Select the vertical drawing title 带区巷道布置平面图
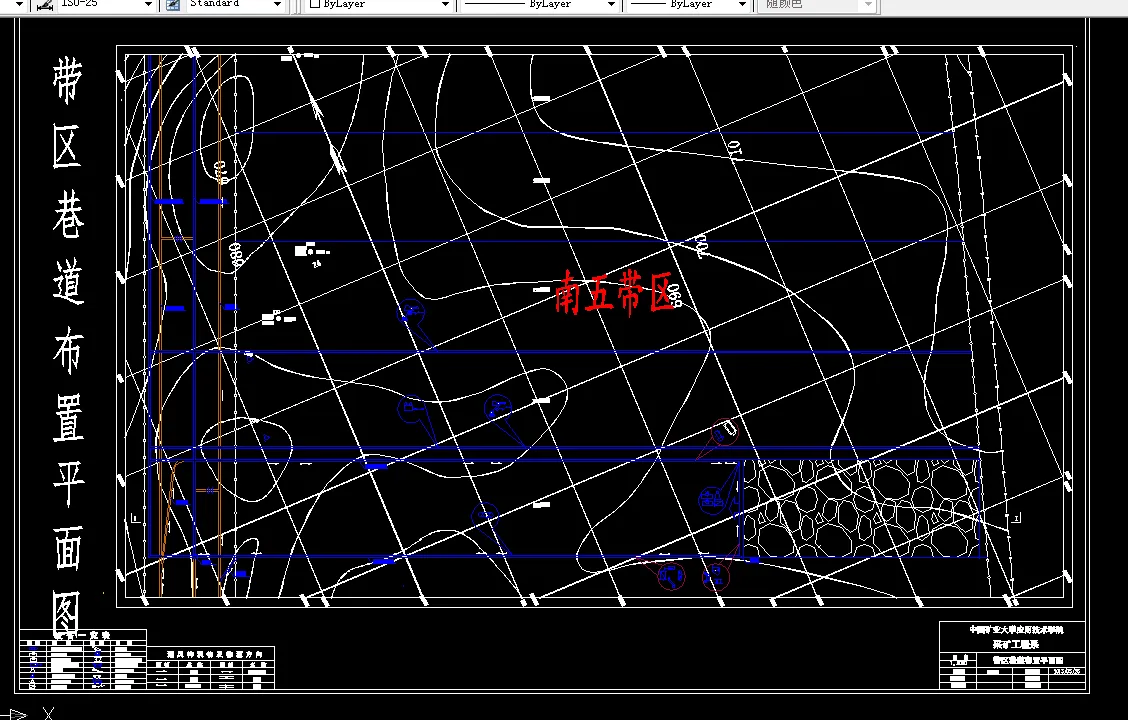Image resolution: width=1128 pixels, height=720 pixels. [x=68, y=345]
